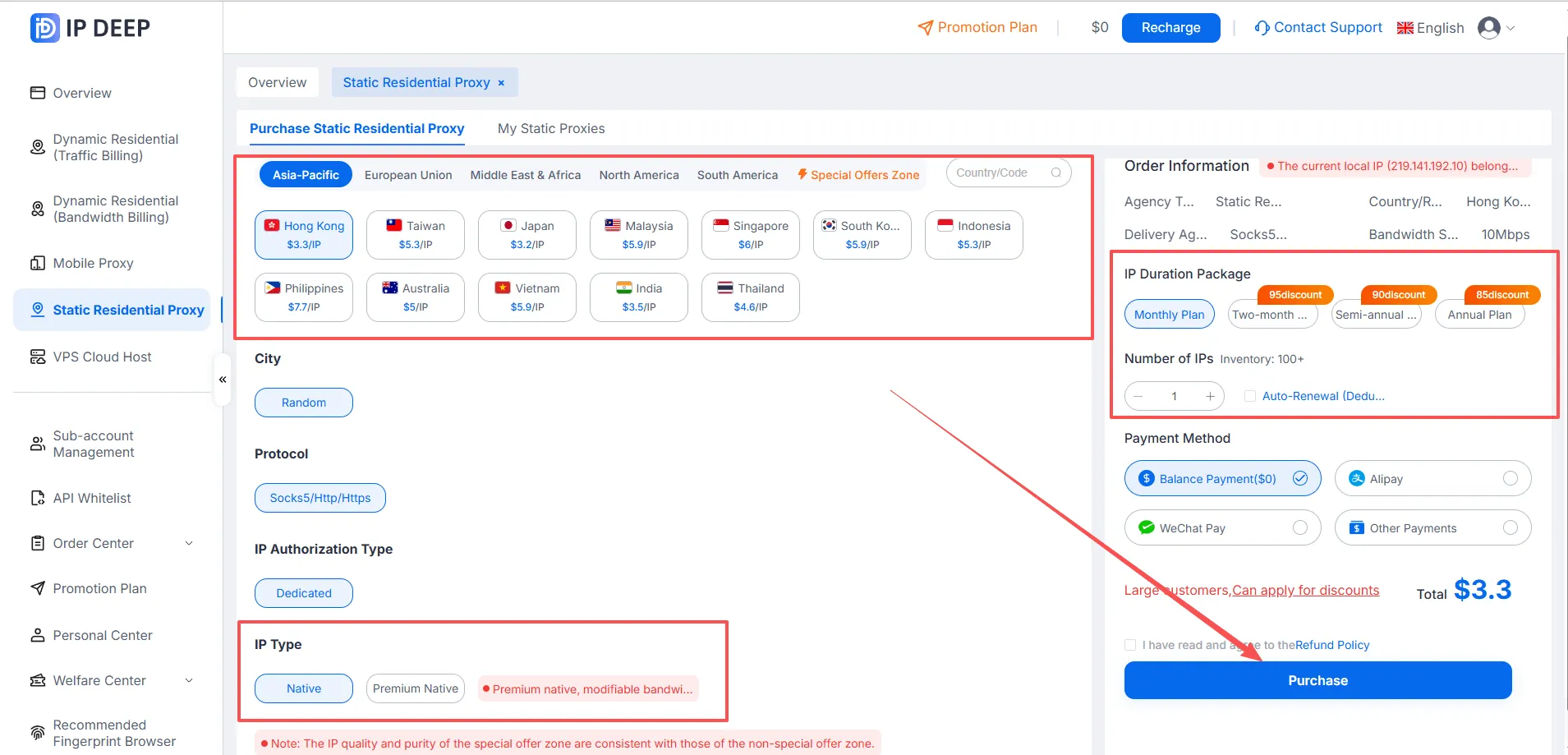
Task: Click the Contact Support headset icon
Action: point(1262,28)
